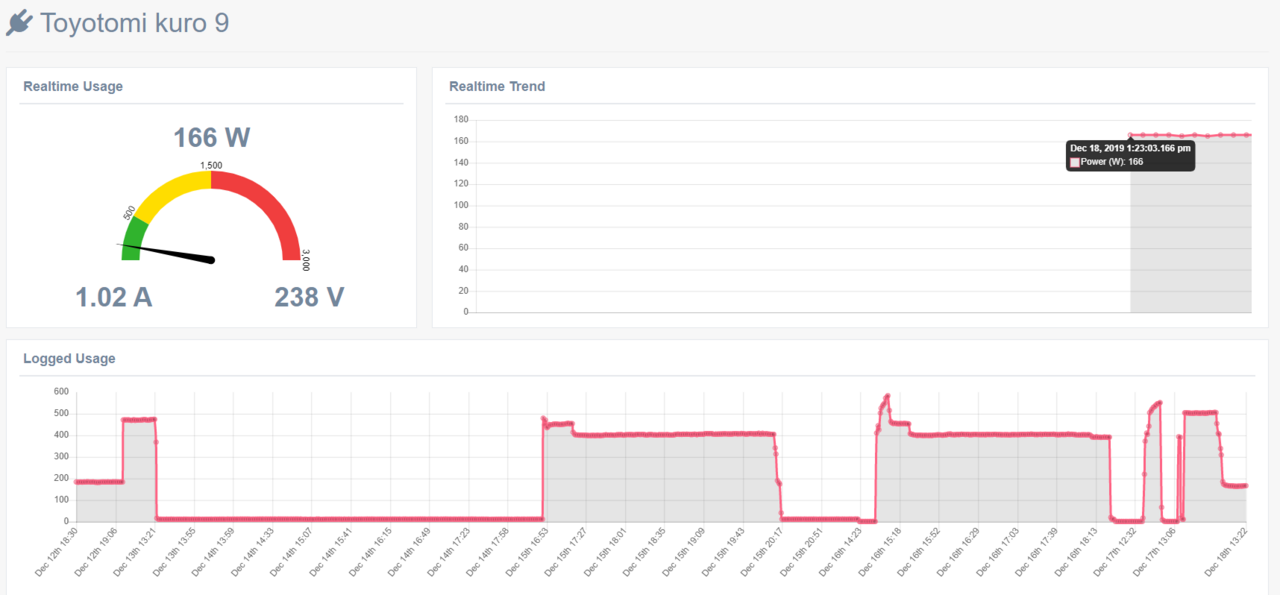Click the Dec 16th 14:23 axis label
This screenshot has width=1280, height=595.
(x=838, y=552)
